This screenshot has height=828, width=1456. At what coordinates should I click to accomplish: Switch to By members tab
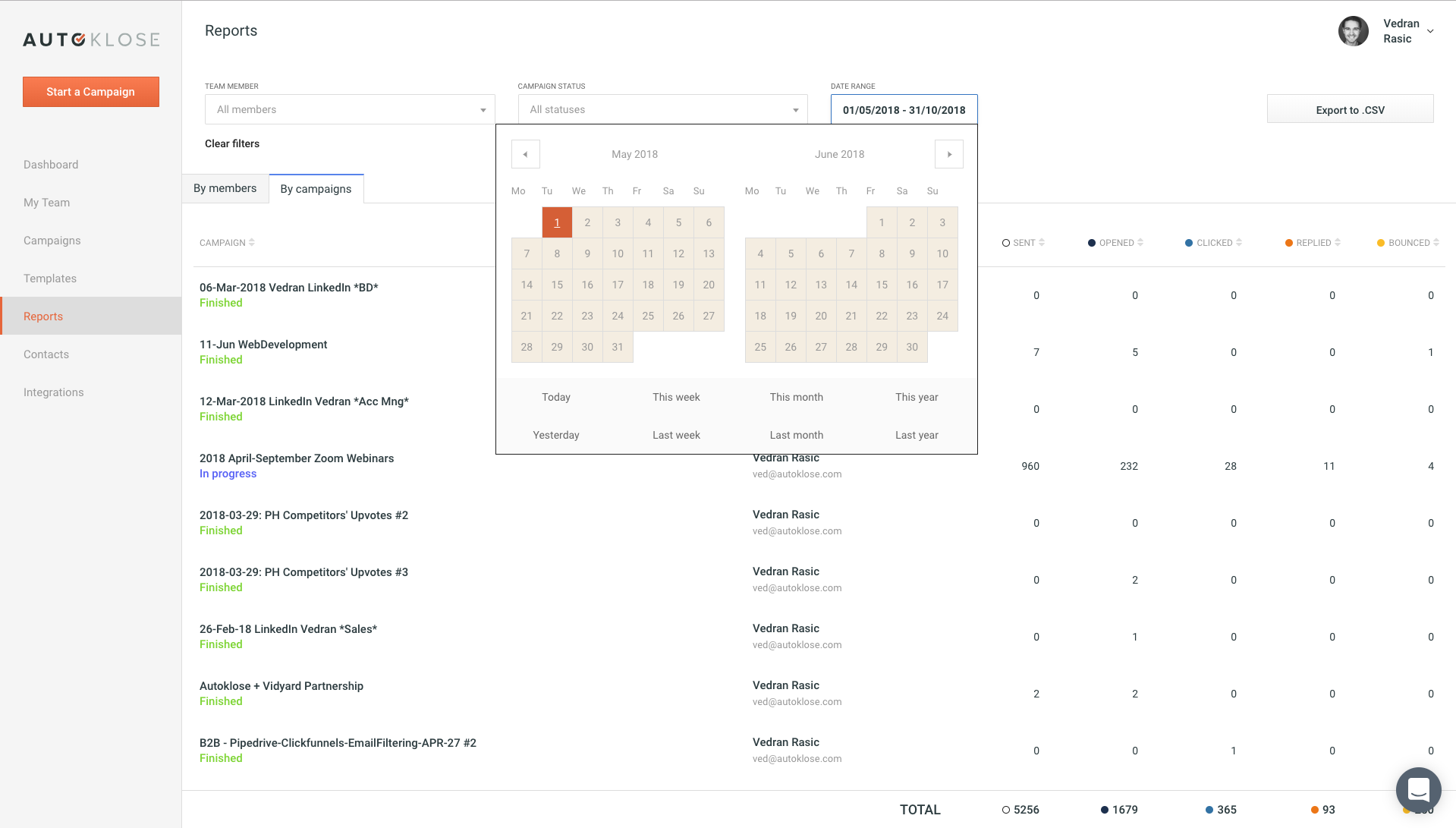click(225, 188)
